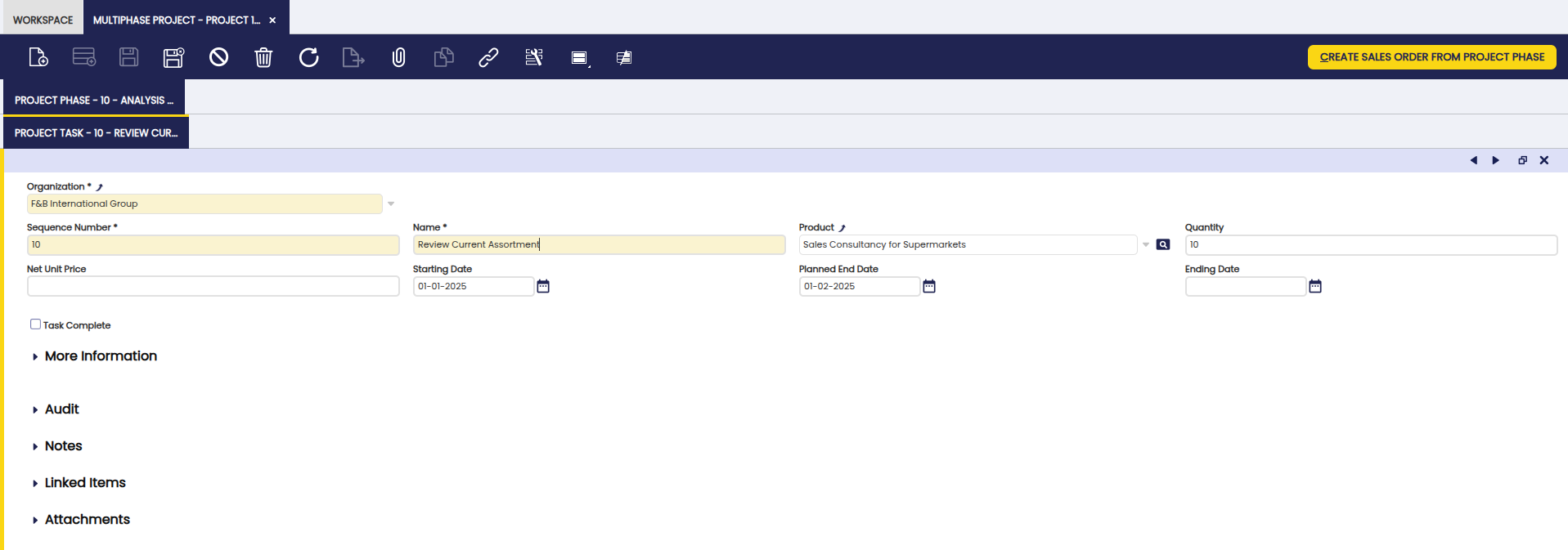This screenshot has height=550, width=1568.
Task: Open Ending Date calendar picker
Action: click(1315, 286)
